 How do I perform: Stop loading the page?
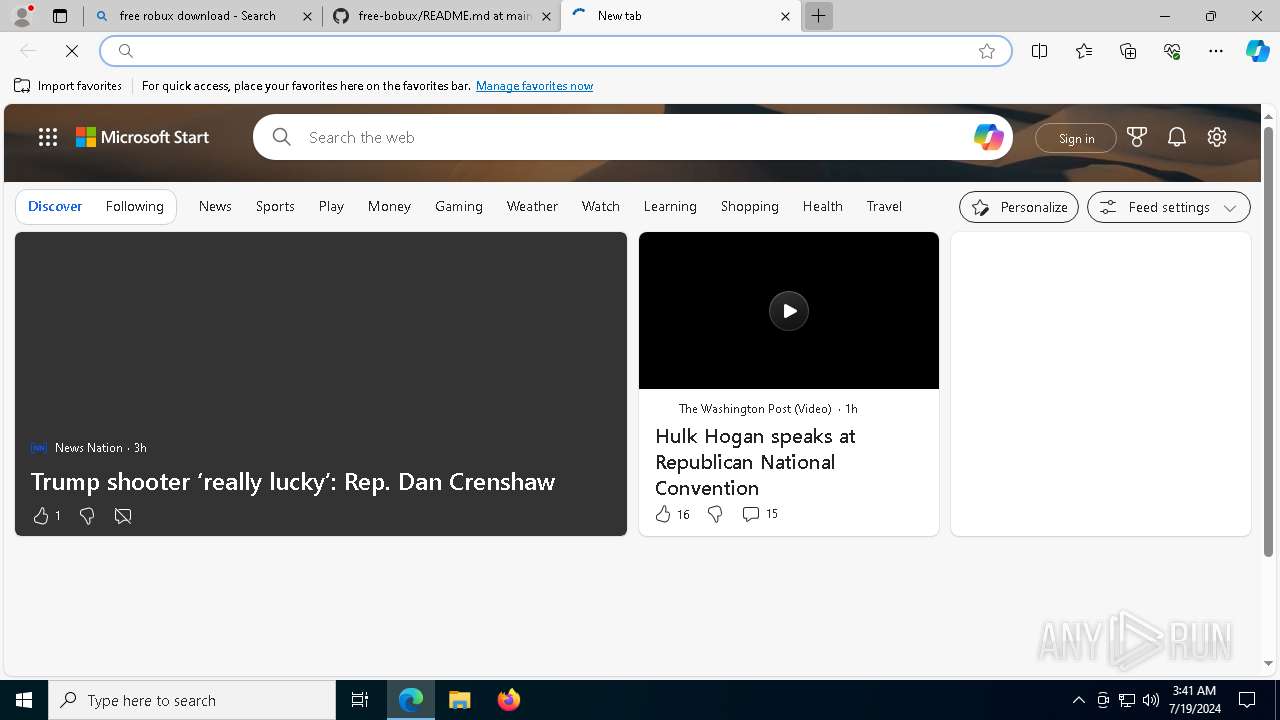tap(72, 51)
